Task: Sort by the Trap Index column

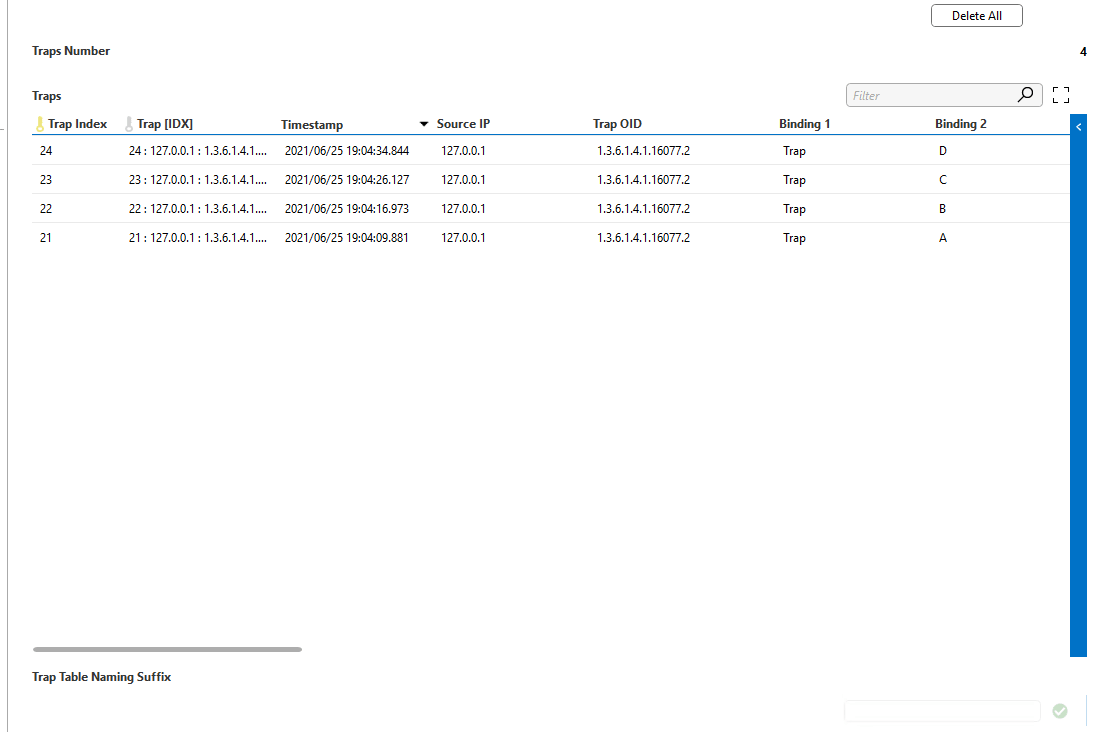Action: [x=77, y=124]
